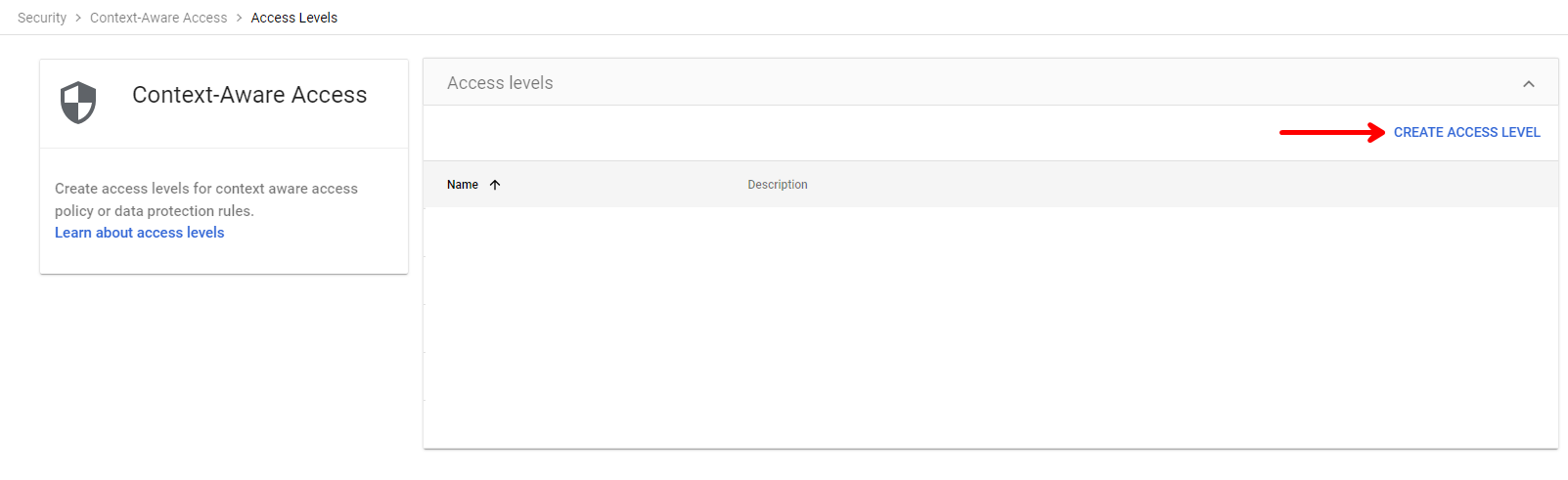1568x480 pixels.
Task: Click the Access levels panel title
Action: point(500,83)
